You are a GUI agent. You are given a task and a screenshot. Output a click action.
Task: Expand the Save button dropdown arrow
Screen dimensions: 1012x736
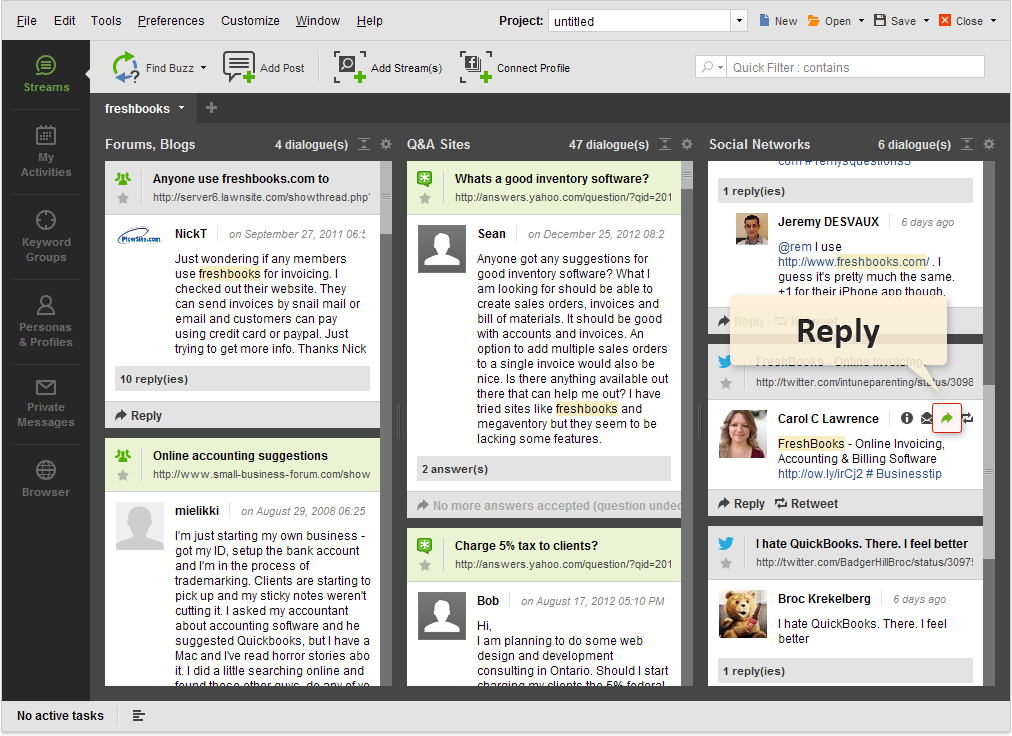pyautogui.click(x=926, y=21)
